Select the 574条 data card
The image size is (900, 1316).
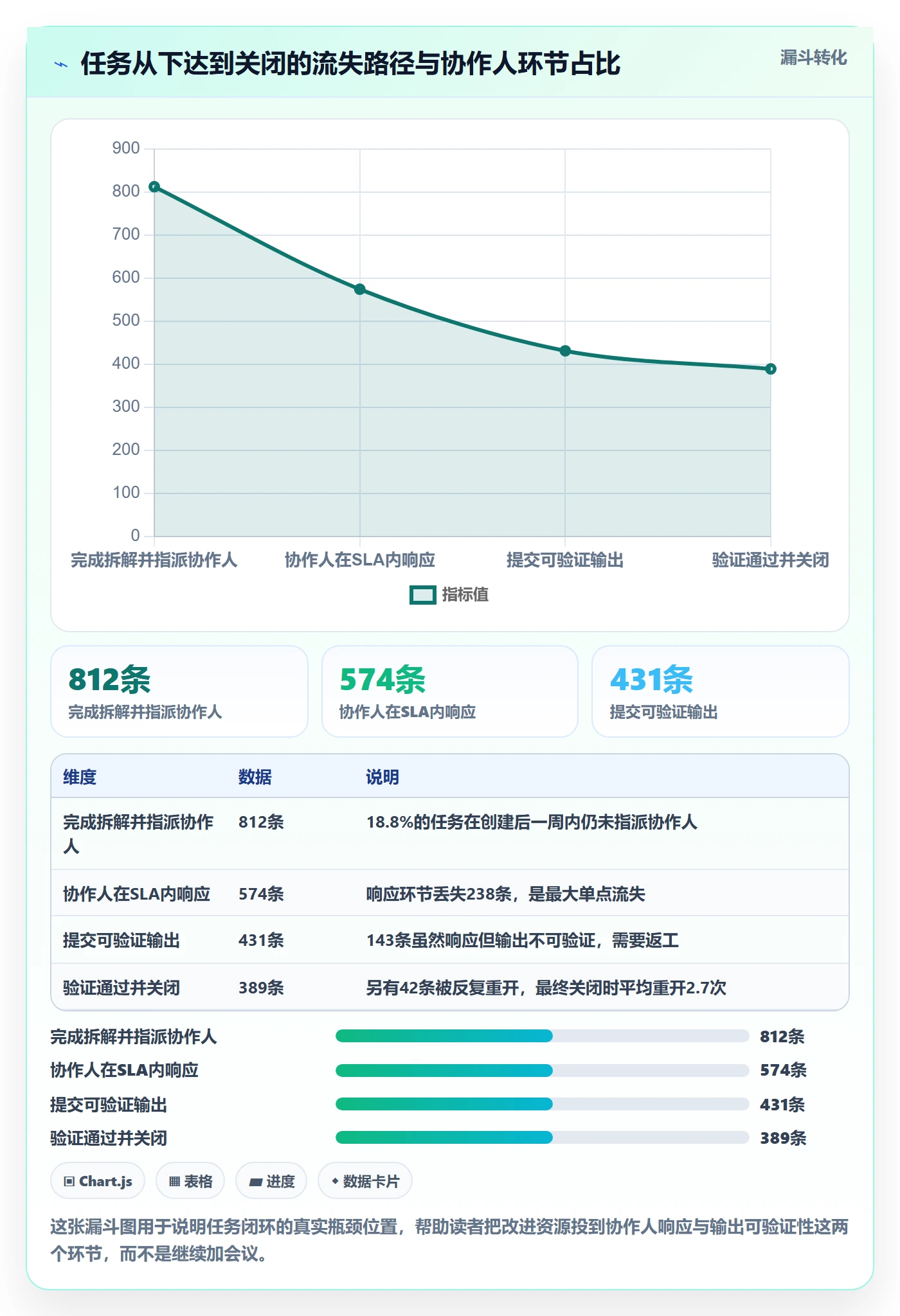[x=450, y=691]
